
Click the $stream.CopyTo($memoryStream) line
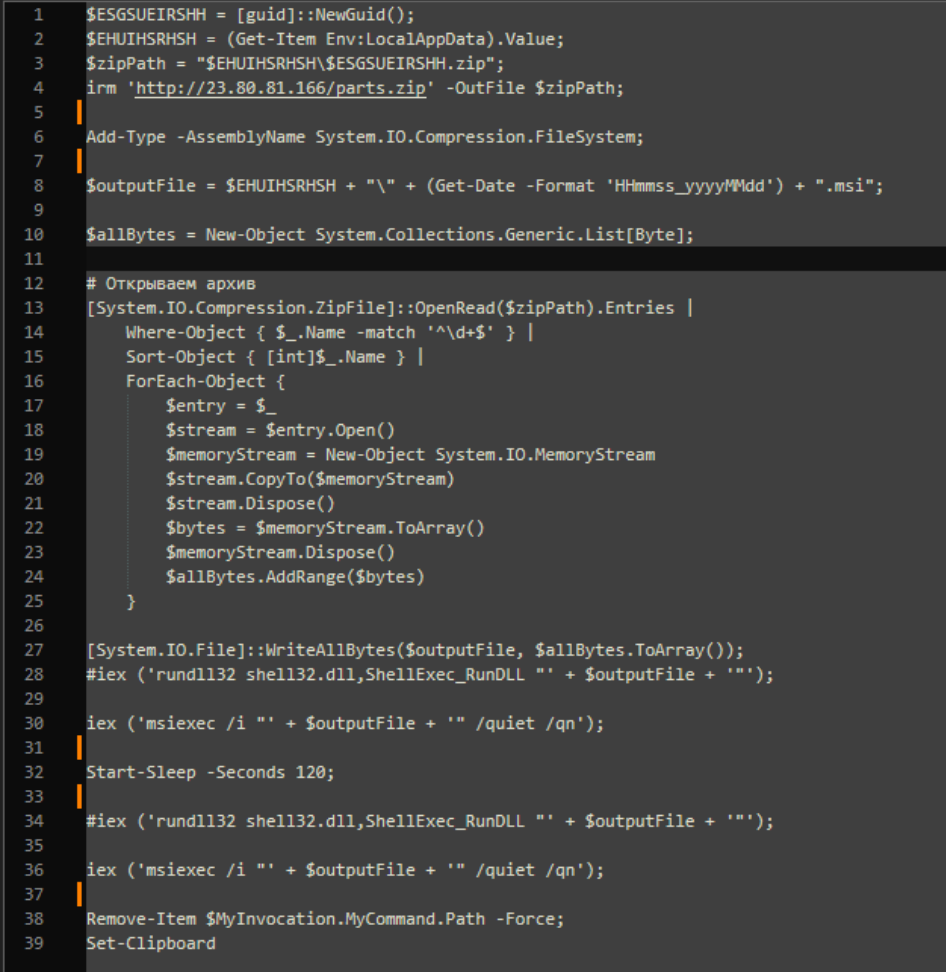(310, 479)
